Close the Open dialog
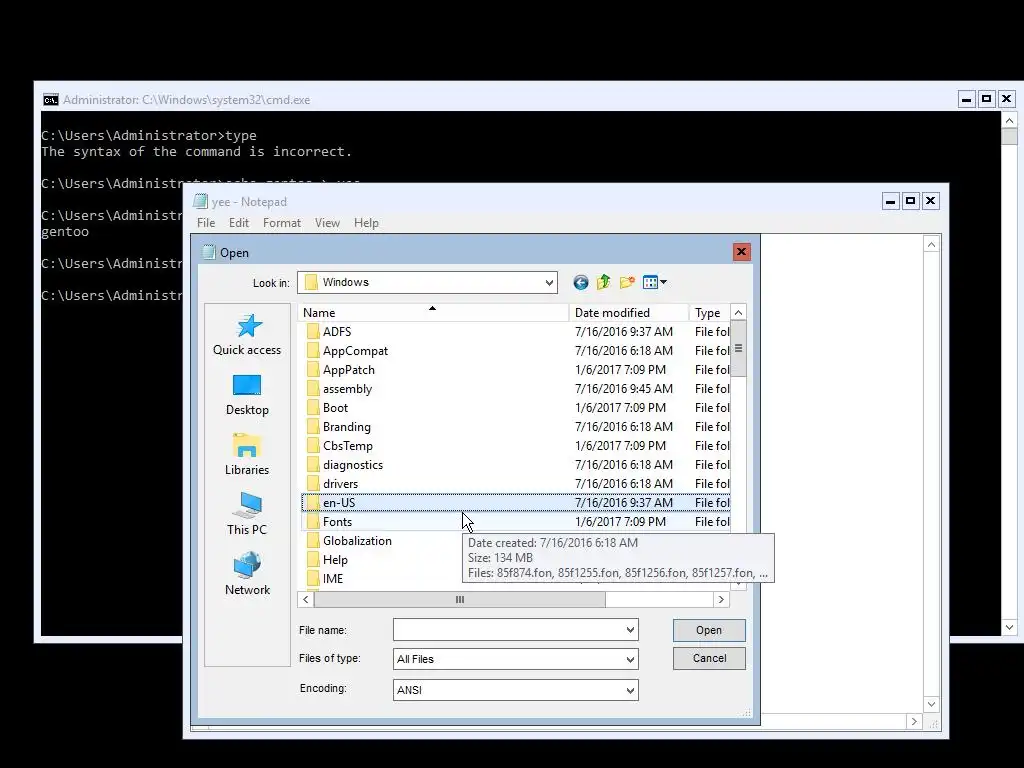The width and height of the screenshot is (1024, 768). [x=741, y=252]
